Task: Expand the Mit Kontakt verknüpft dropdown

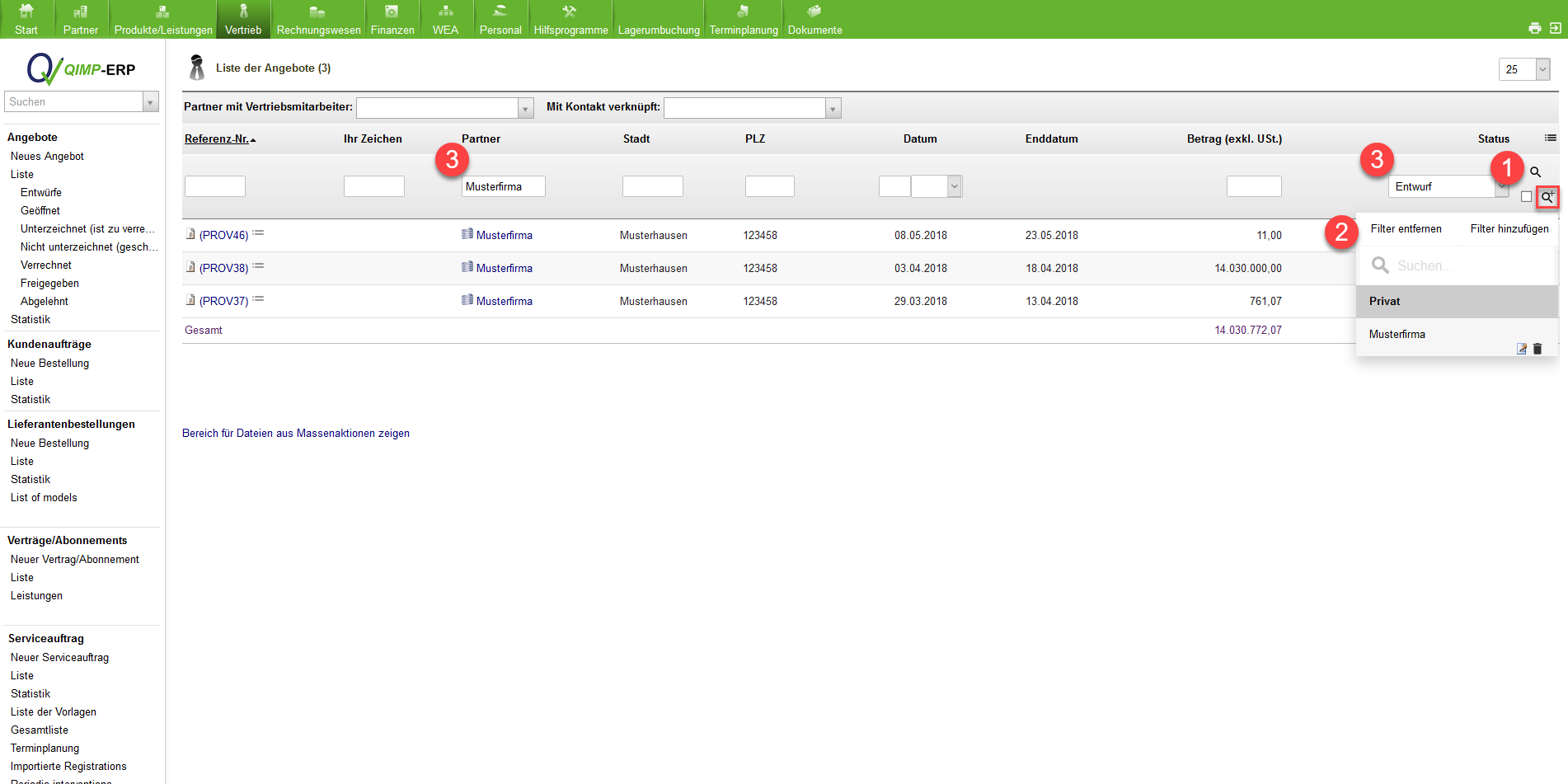Action: coord(833,109)
